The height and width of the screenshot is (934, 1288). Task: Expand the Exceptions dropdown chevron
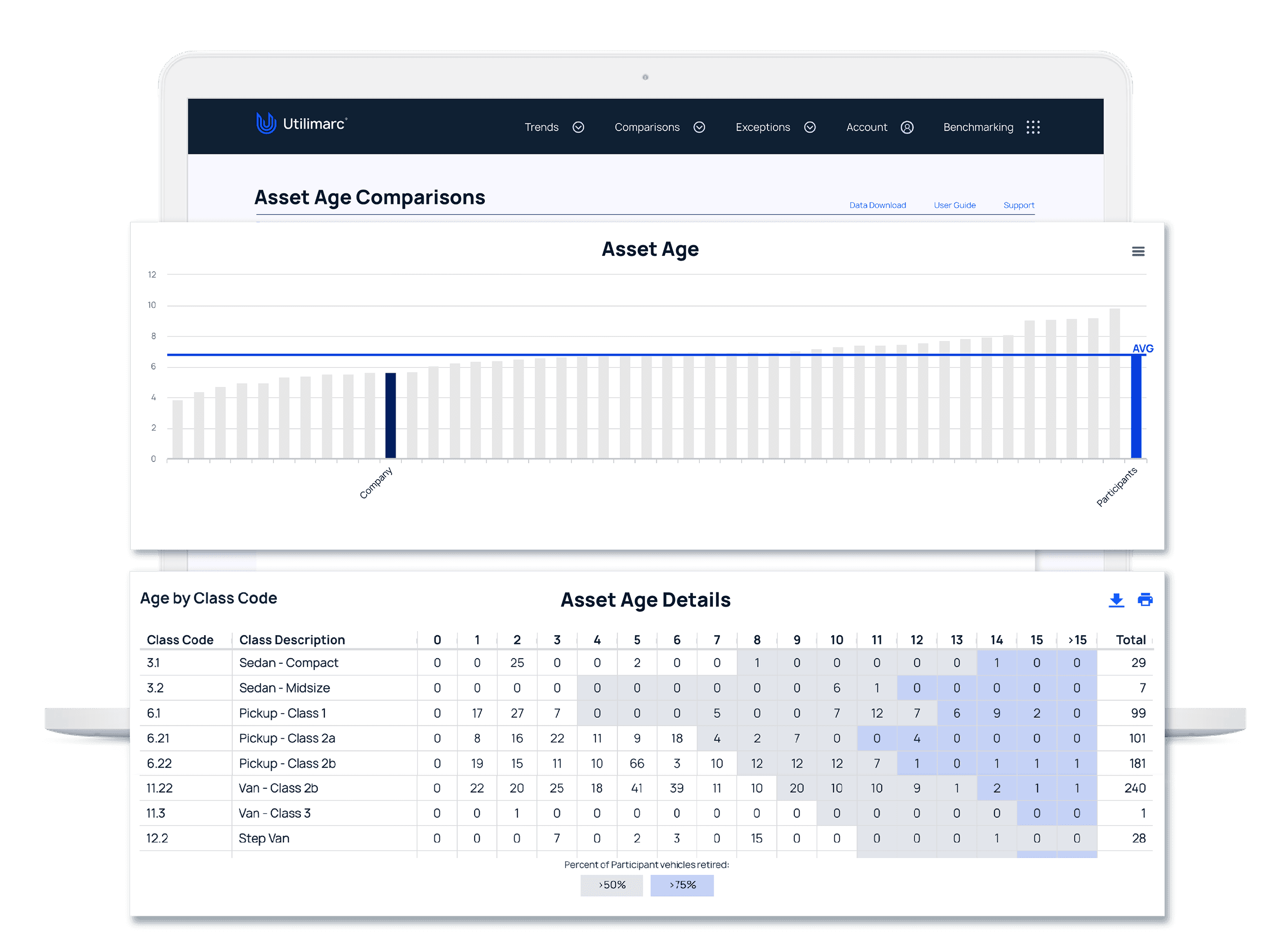pyautogui.click(x=810, y=127)
